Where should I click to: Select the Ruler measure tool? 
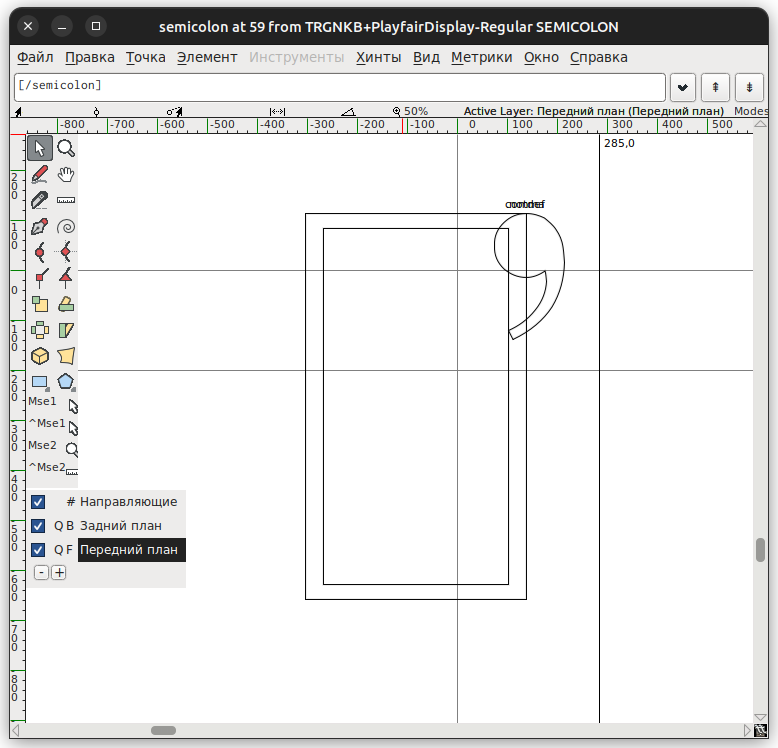[x=66, y=201]
